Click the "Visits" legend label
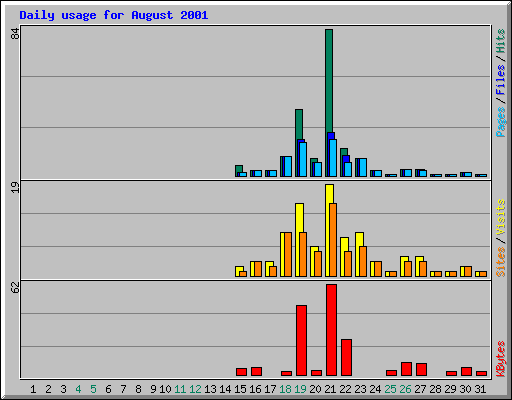512x400 pixels. (500, 217)
